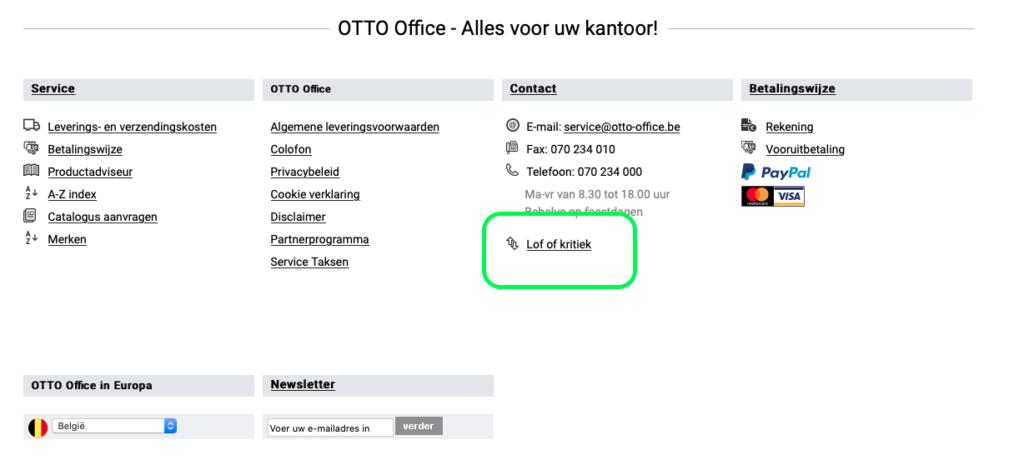Open the Lof of kritiek link
Viewport: 1024px width, 460px height.
[558, 244]
